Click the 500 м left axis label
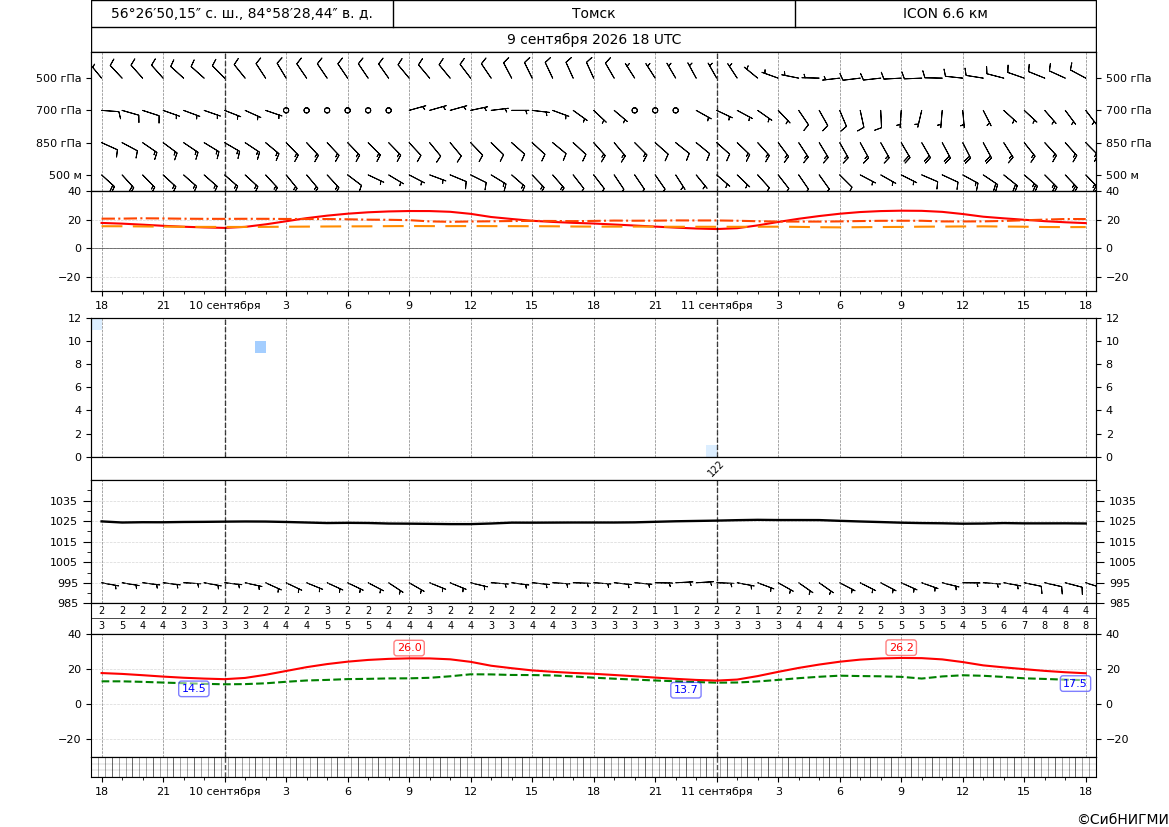Viewport: 1169px width, 827px height. click(x=66, y=175)
